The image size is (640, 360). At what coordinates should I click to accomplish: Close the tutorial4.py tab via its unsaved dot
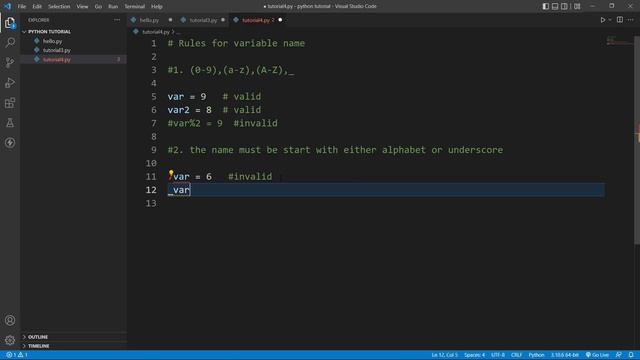pyautogui.click(x=280, y=20)
